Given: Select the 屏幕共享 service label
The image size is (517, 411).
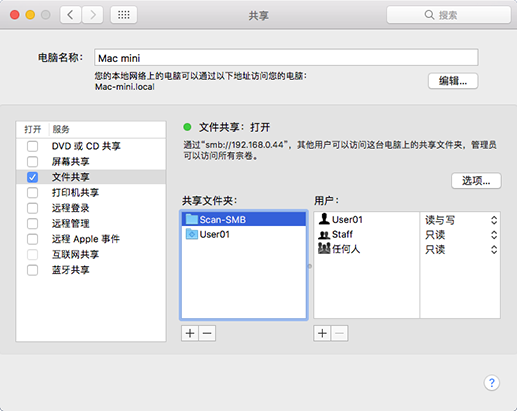Looking at the screenshot, I should (x=70, y=162).
